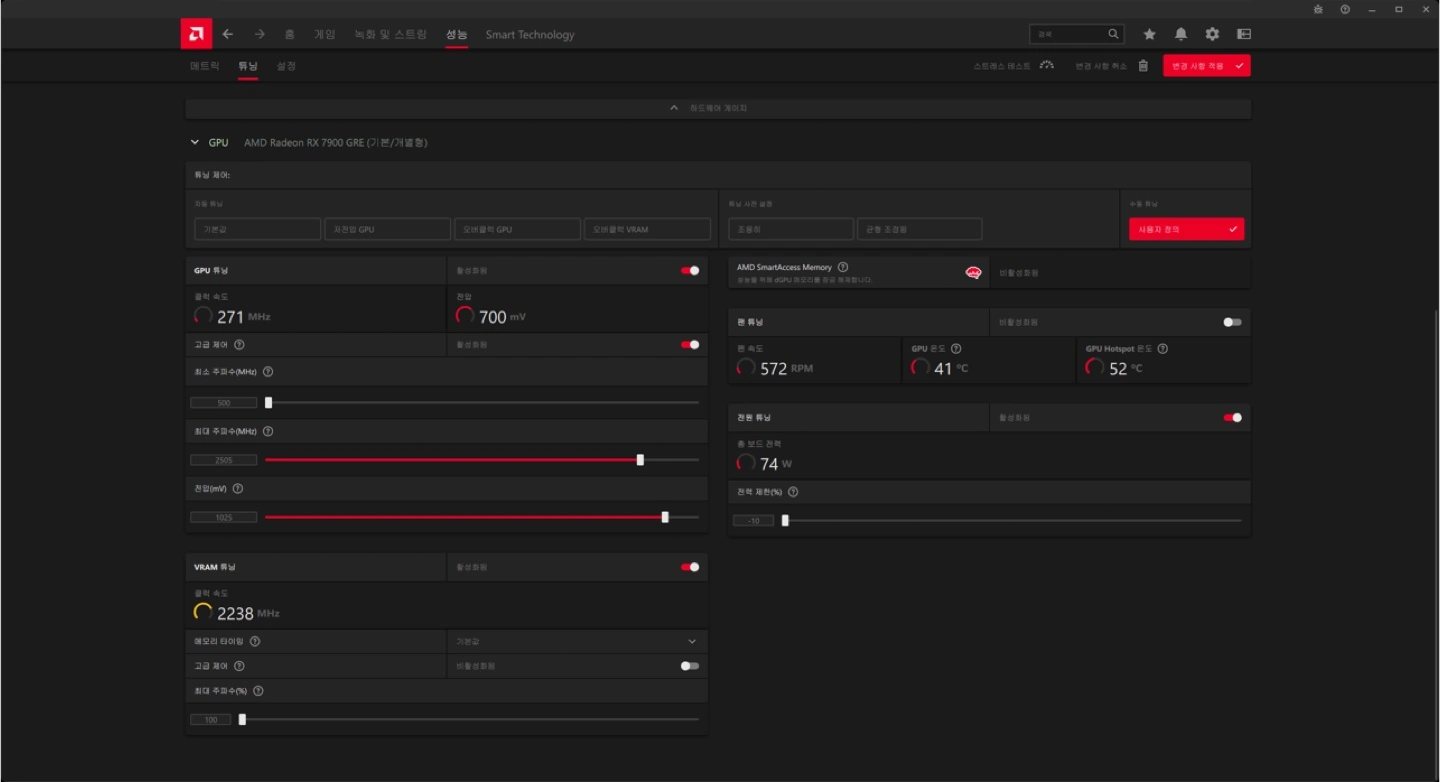Click the SmartAccess Memory brain icon
This screenshot has height=782, width=1440.
(973, 272)
